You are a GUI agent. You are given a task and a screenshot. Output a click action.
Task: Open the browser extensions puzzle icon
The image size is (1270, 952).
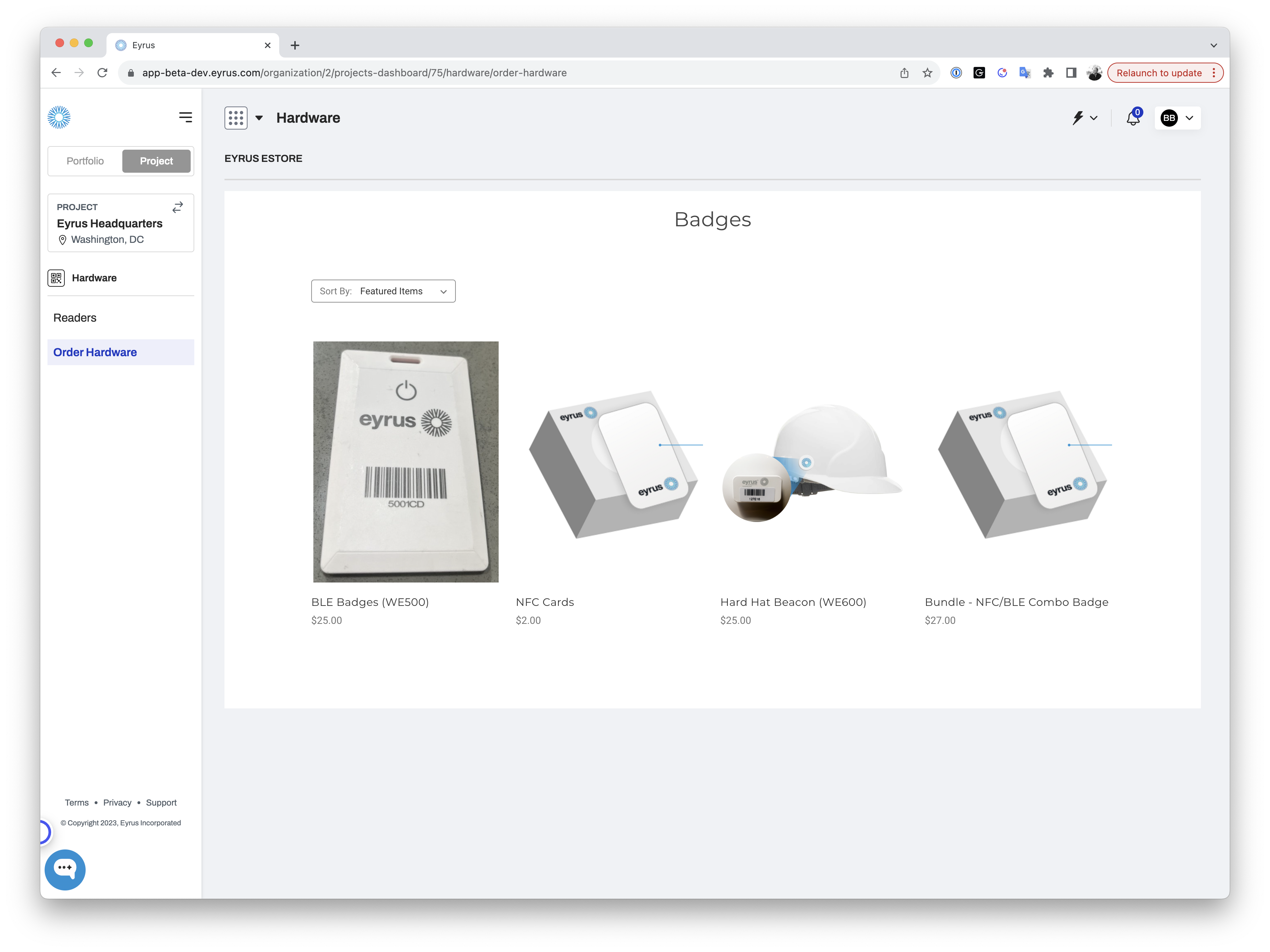[1048, 73]
